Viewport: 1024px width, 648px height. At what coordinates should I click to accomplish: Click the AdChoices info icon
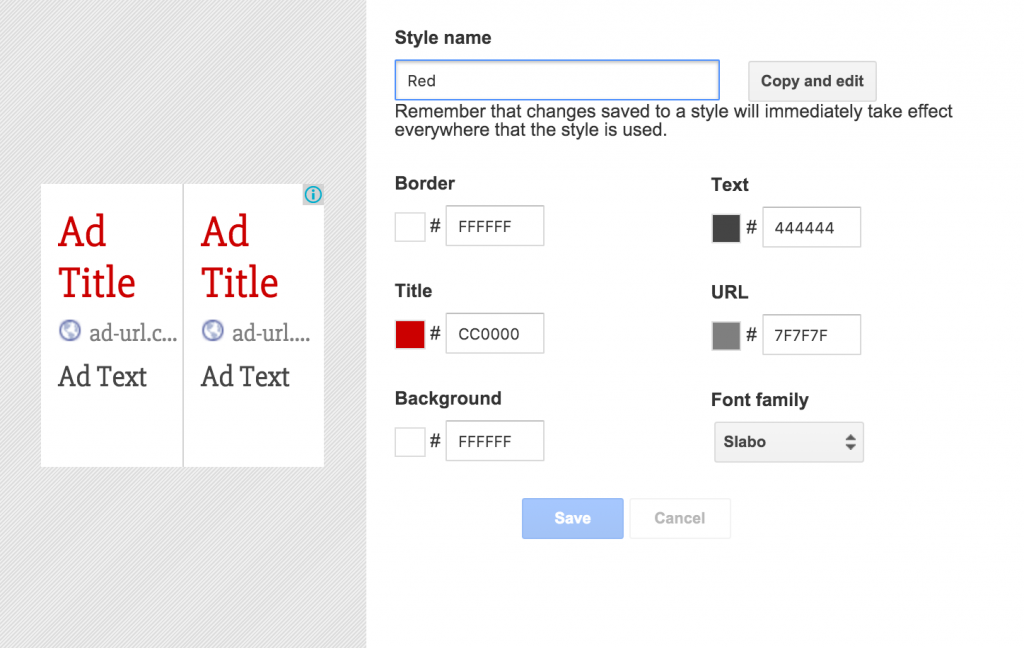coord(313,195)
